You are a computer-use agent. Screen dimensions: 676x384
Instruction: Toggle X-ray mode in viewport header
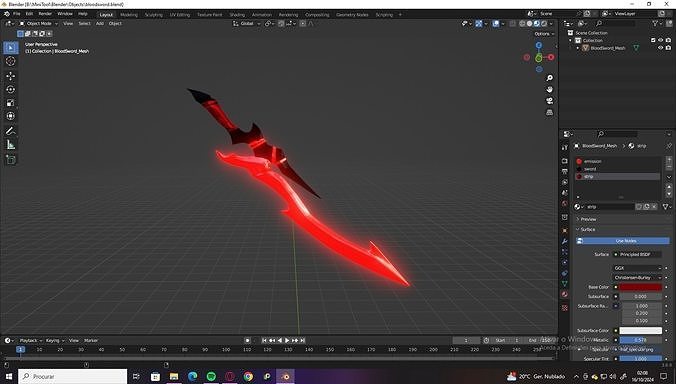[512, 24]
